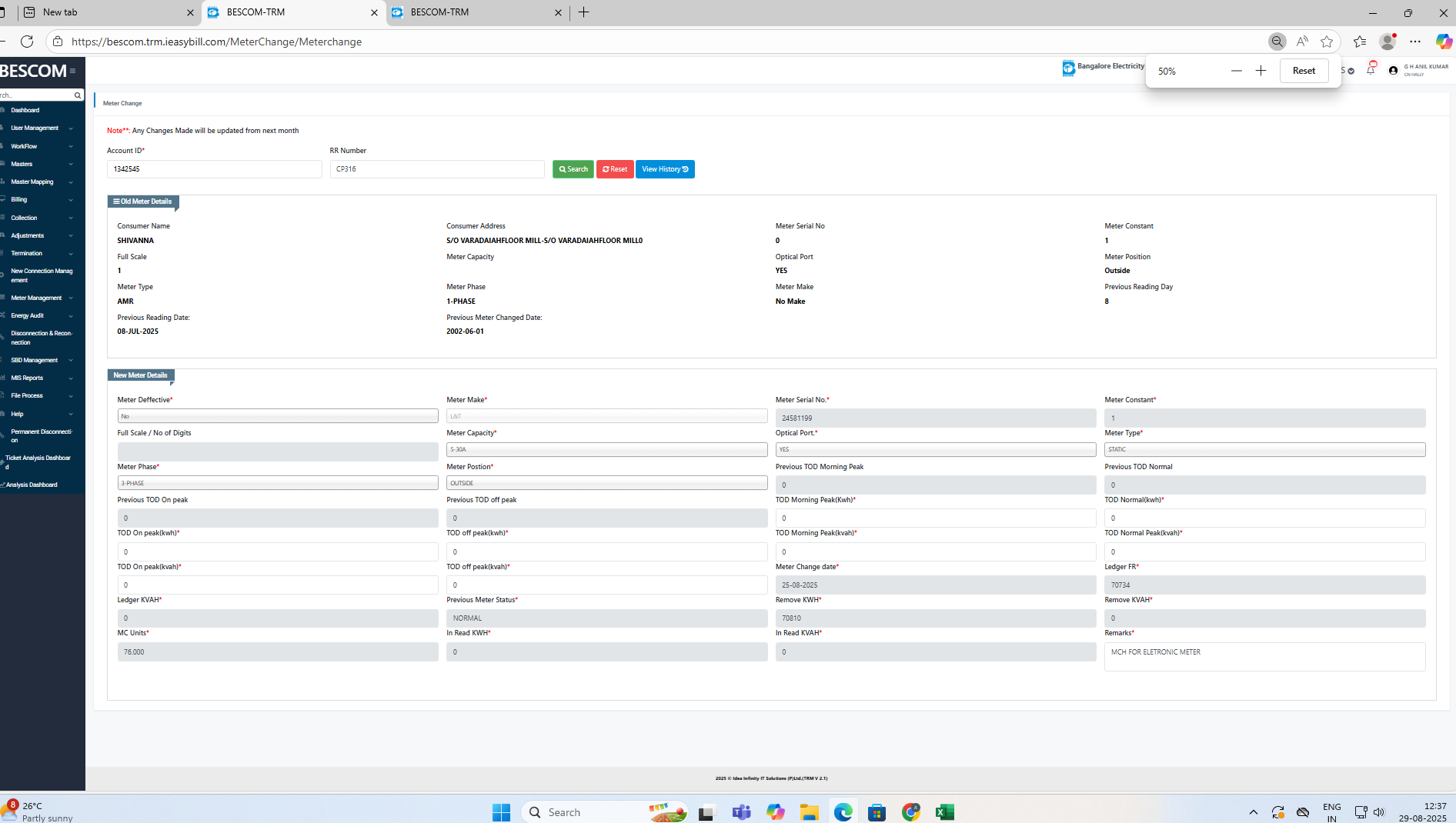Open Dashboard in the sidebar
This screenshot has height=823, width=1456.
(x=25, y=110)
